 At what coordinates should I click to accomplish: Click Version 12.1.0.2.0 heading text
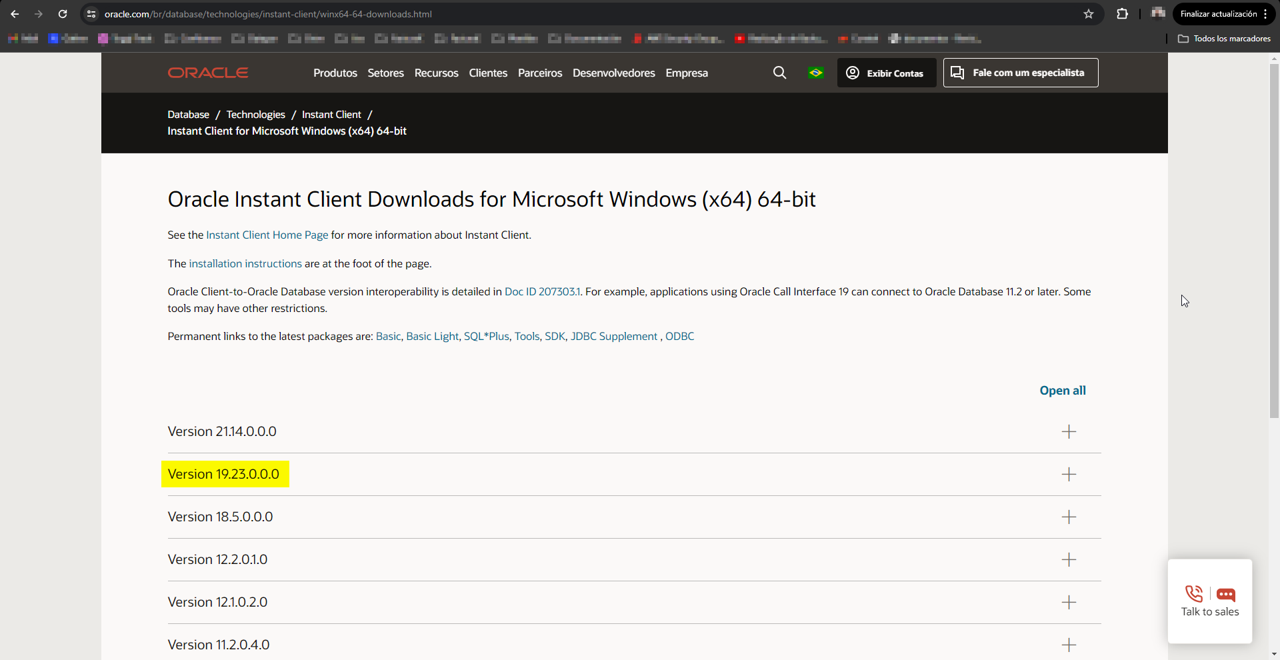coord(217,602)
